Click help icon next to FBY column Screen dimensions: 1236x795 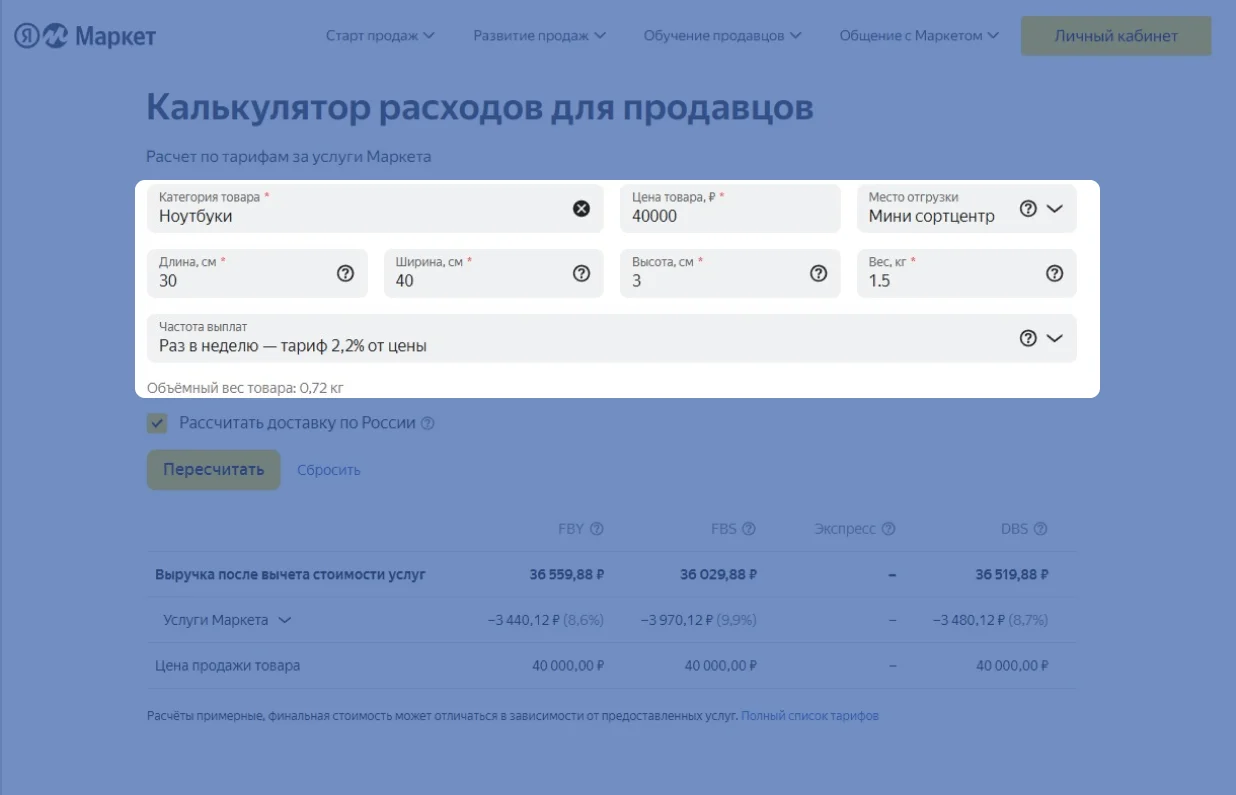[x=597, y=529]
